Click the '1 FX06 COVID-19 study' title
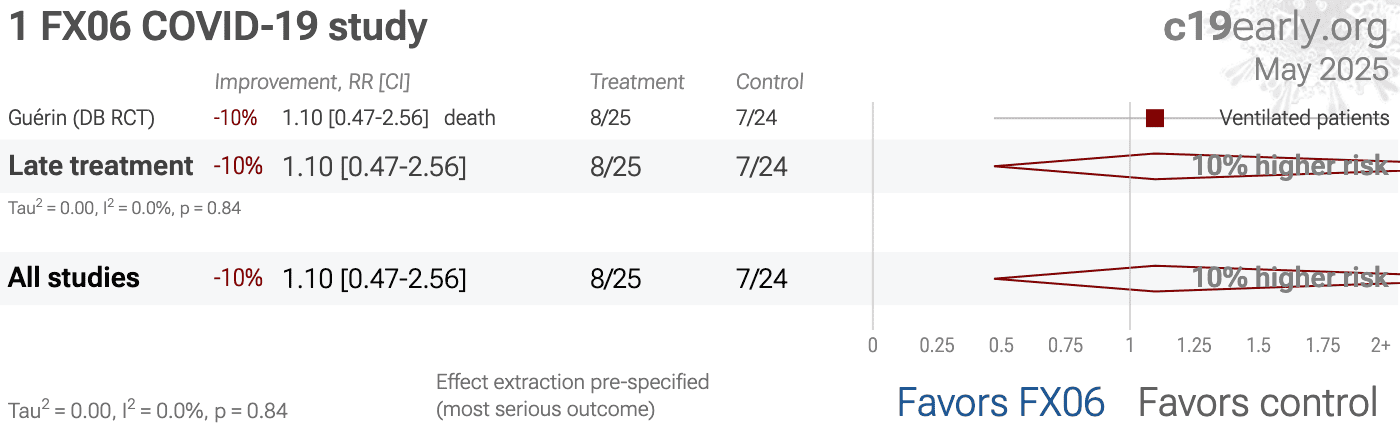 (x=218, y=28)
